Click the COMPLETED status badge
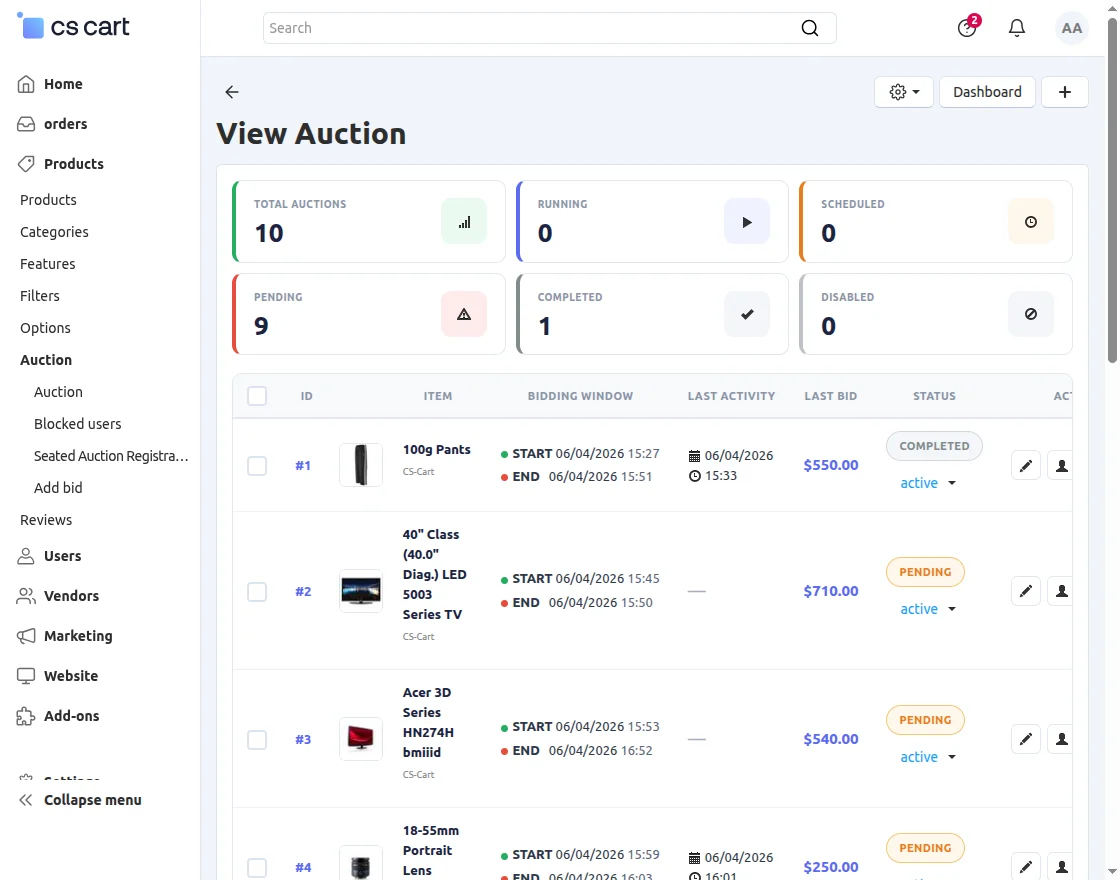1120x880 pixels. [x=934, y=446]
